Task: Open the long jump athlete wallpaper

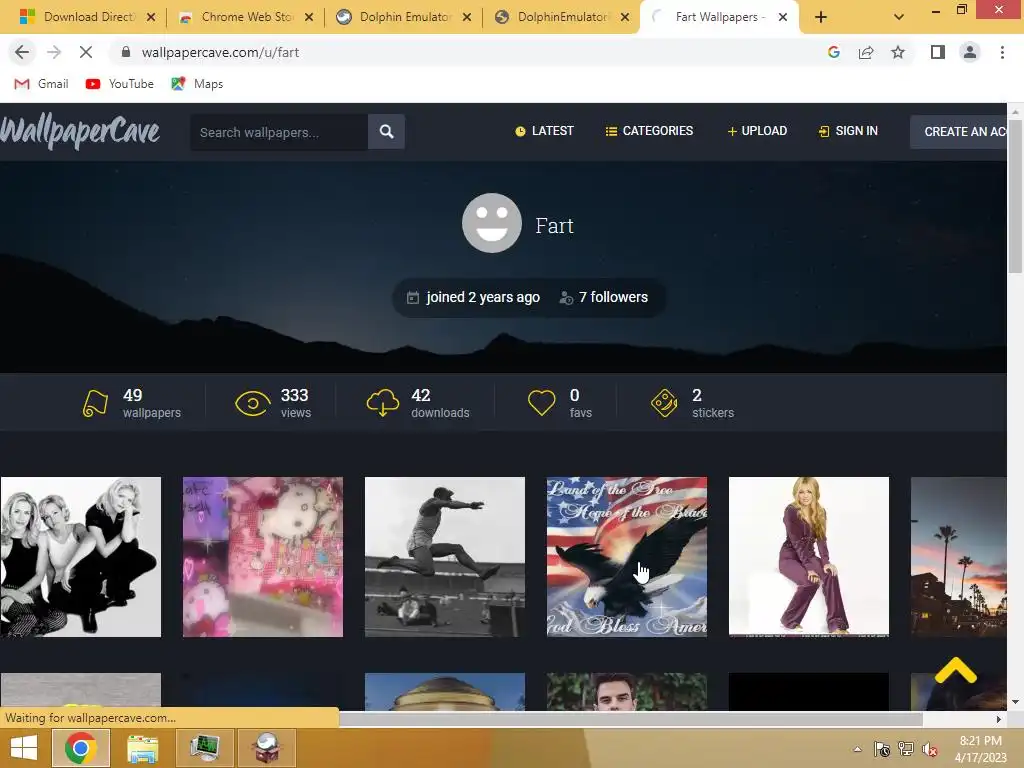Action: click(445, 557)
